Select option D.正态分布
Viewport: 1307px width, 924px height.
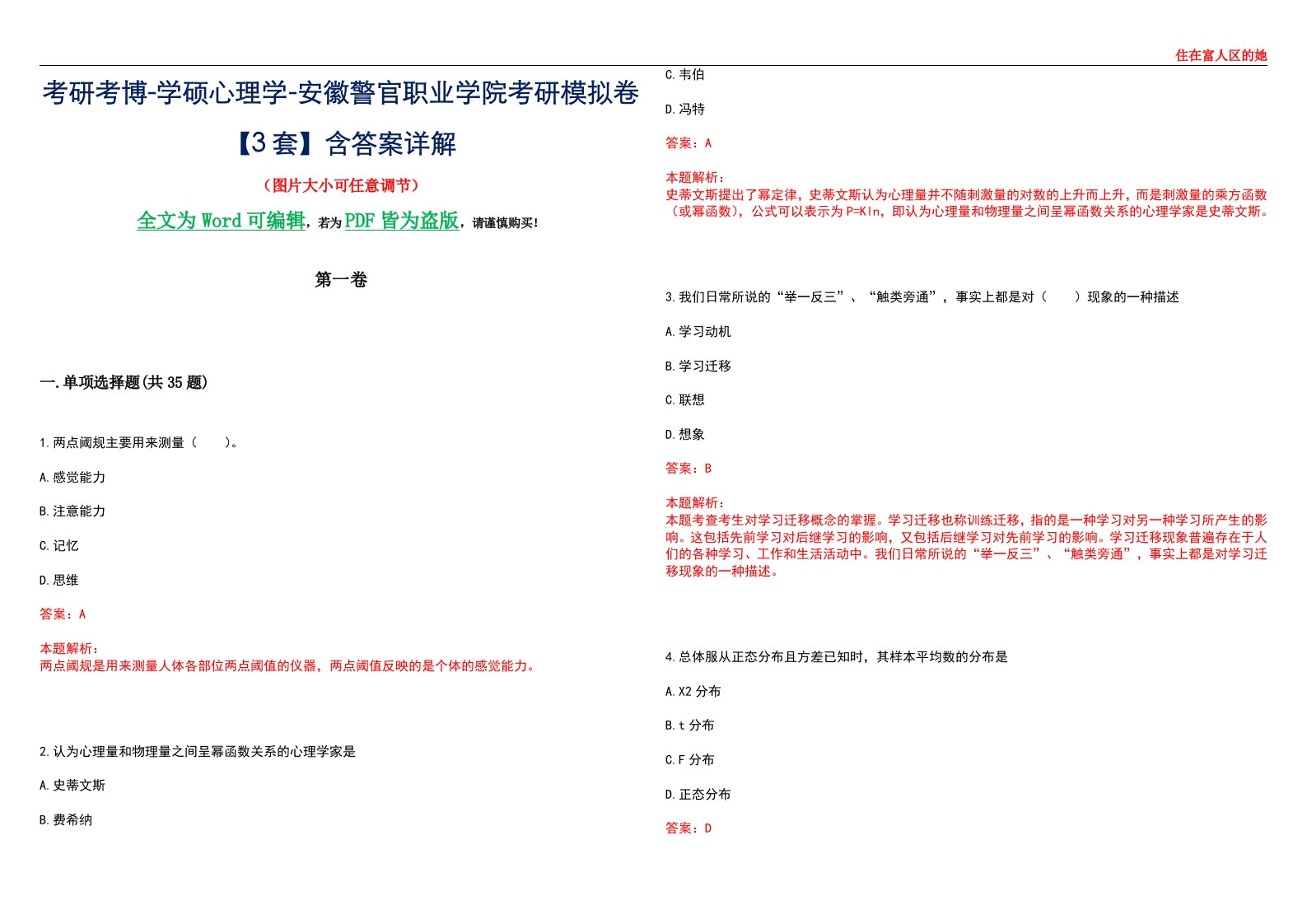[698, 795]
